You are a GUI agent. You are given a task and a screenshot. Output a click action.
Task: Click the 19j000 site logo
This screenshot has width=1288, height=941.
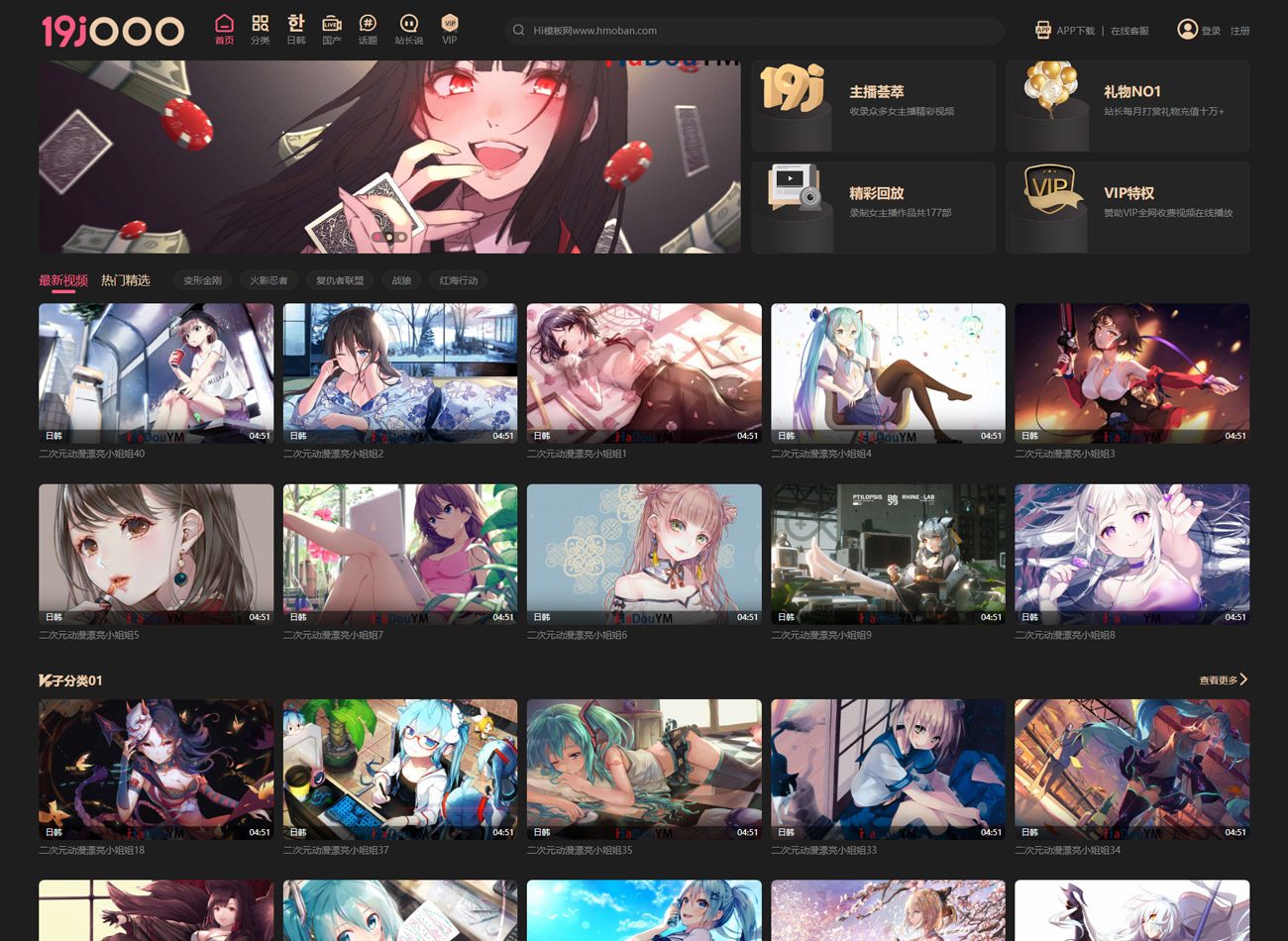[x=113, y=31]
